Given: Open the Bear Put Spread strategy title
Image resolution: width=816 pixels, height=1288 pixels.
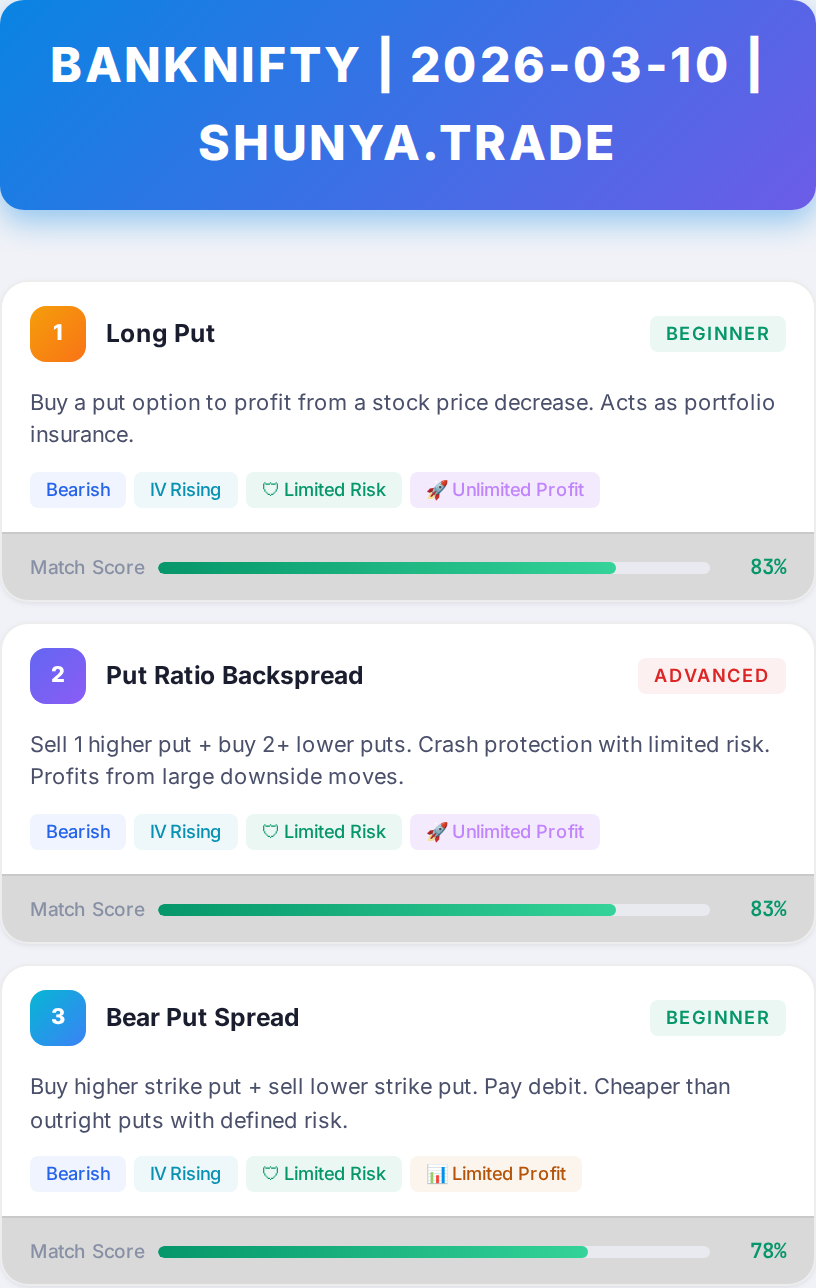Looking at the screenshot, I should [x=202, y=1017].
